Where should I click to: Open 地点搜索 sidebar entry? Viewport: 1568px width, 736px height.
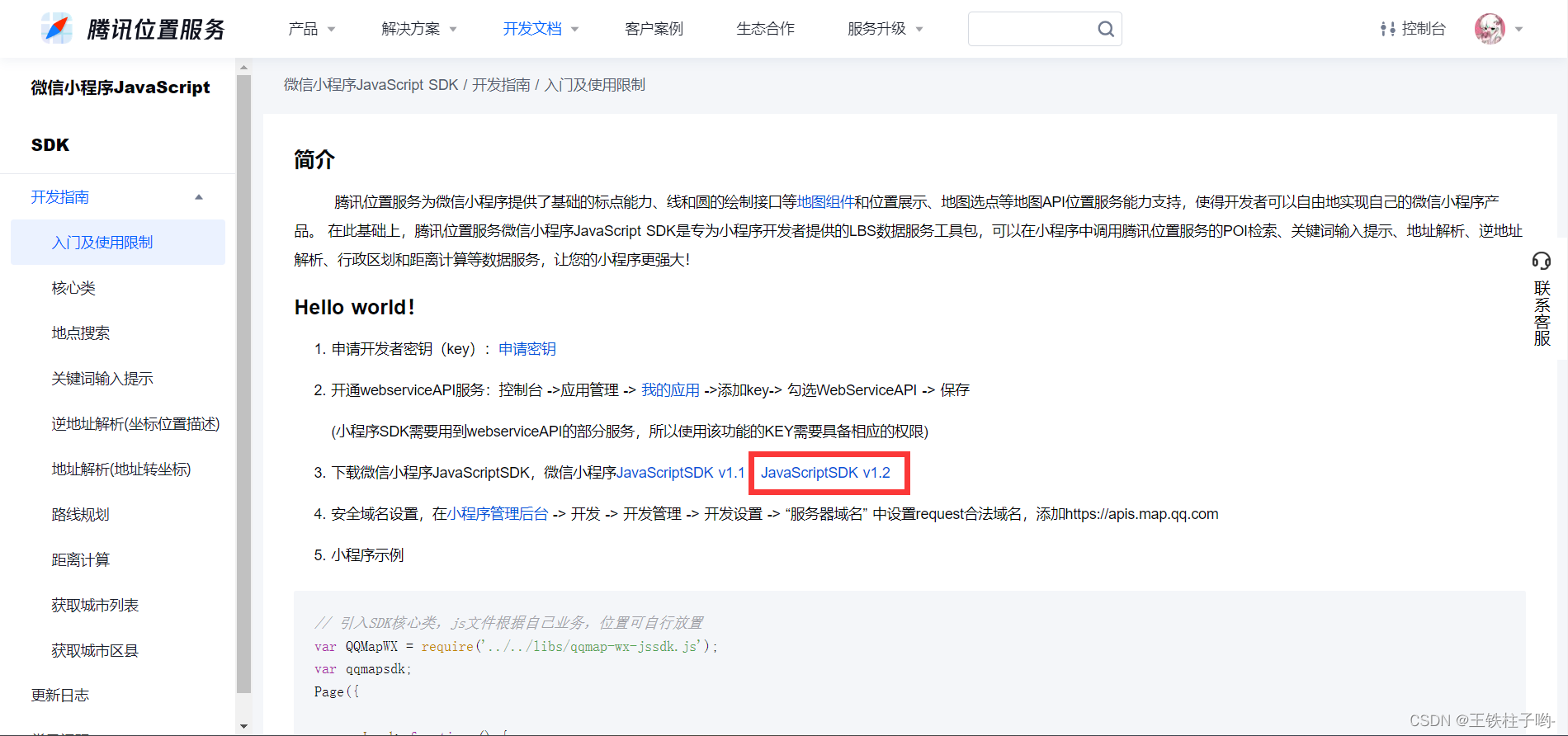80,333
